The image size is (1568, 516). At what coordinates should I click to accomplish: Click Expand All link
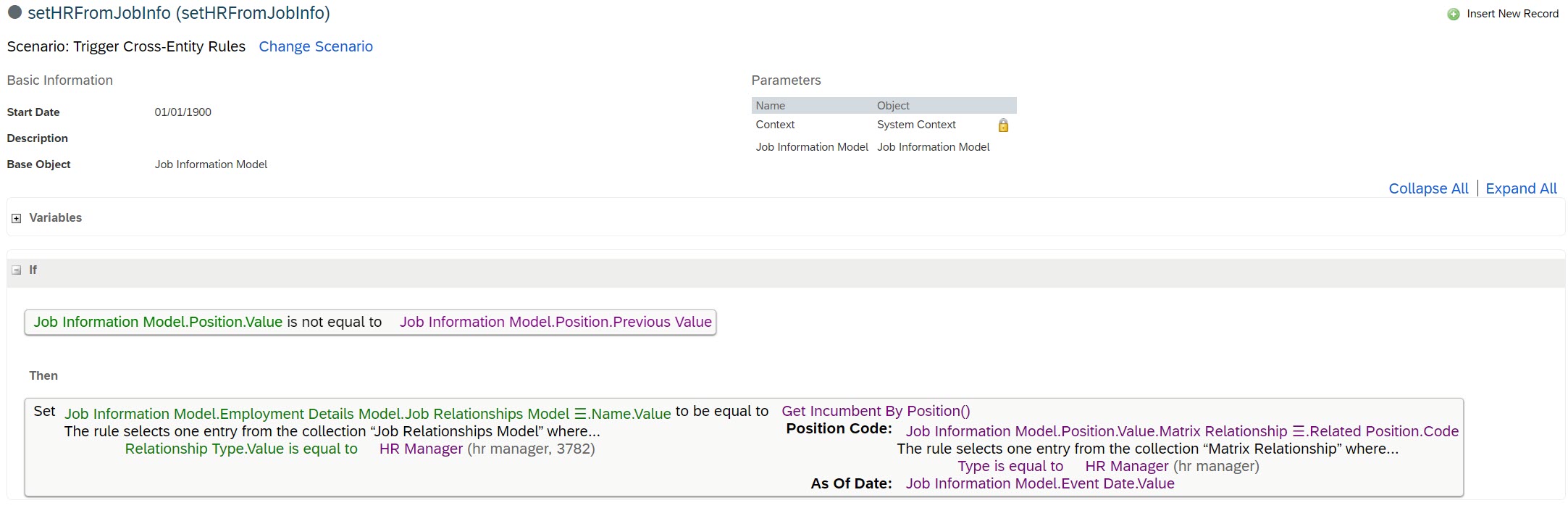(x=1520, y=188)
